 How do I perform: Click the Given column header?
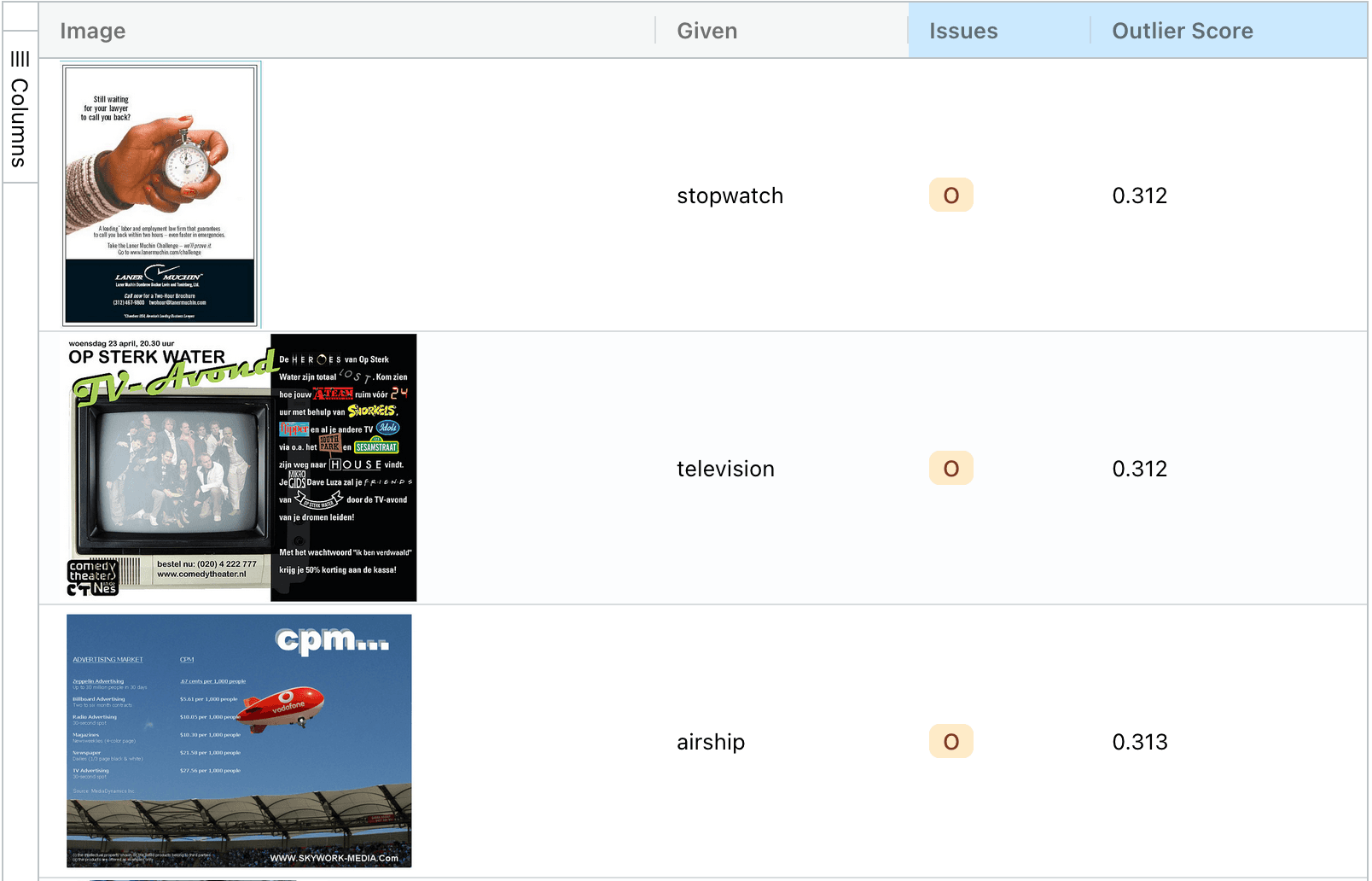706,31
